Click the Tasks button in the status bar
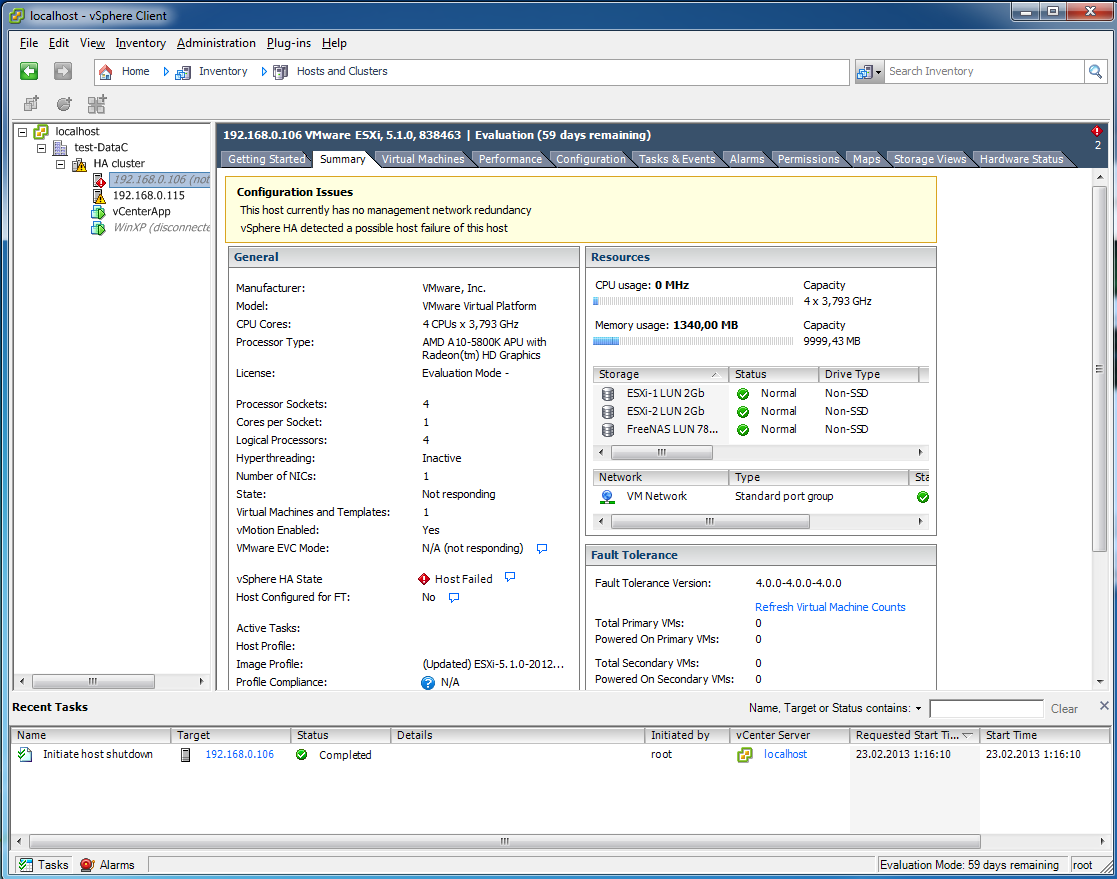Screen dimensions: 1117x879 click(x=44, y=865)
